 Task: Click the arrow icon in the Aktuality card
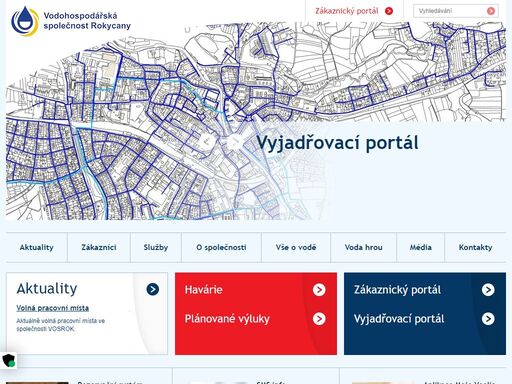tap(153, 289)
